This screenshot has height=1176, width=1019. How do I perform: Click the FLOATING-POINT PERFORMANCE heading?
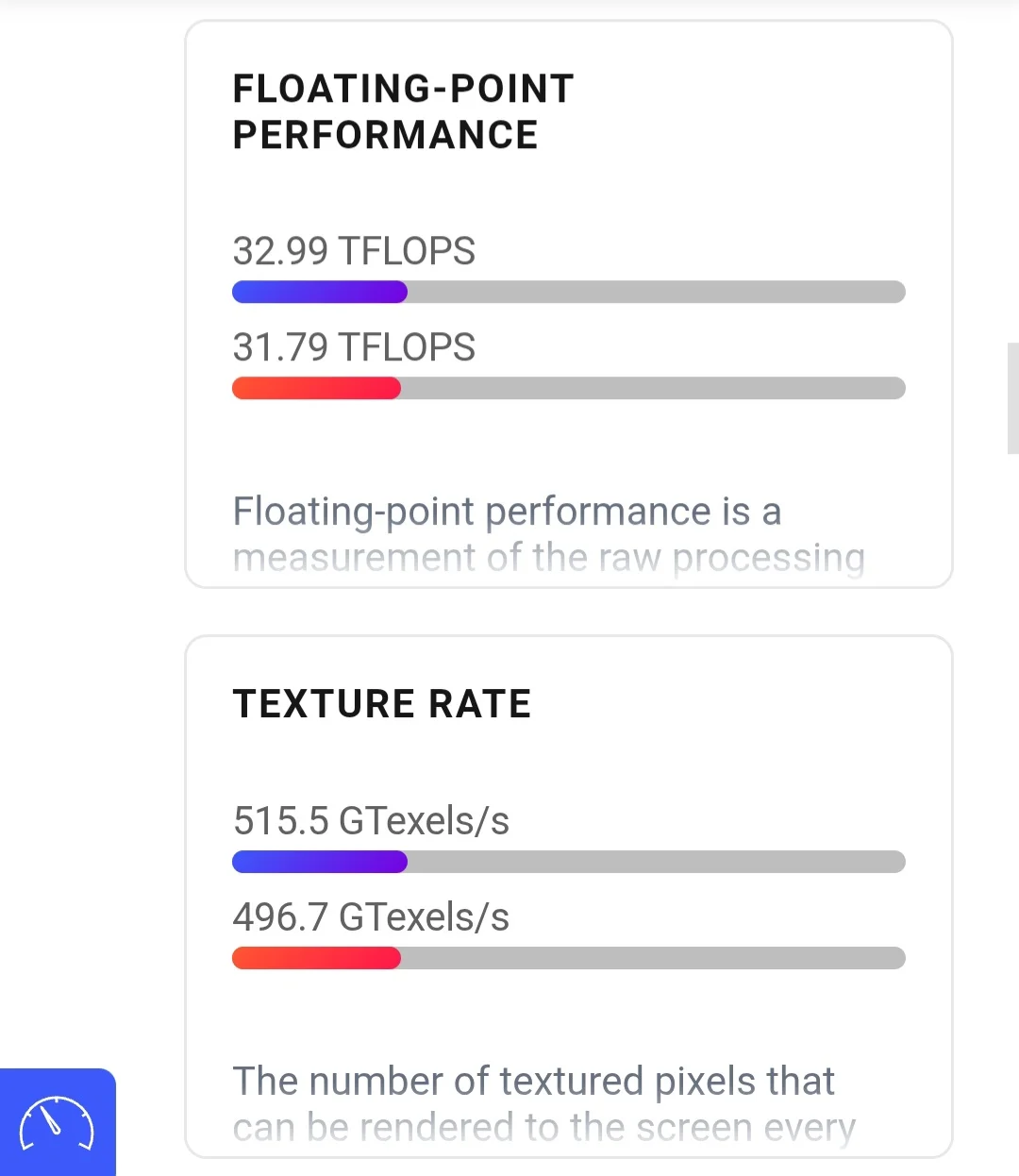403,111
